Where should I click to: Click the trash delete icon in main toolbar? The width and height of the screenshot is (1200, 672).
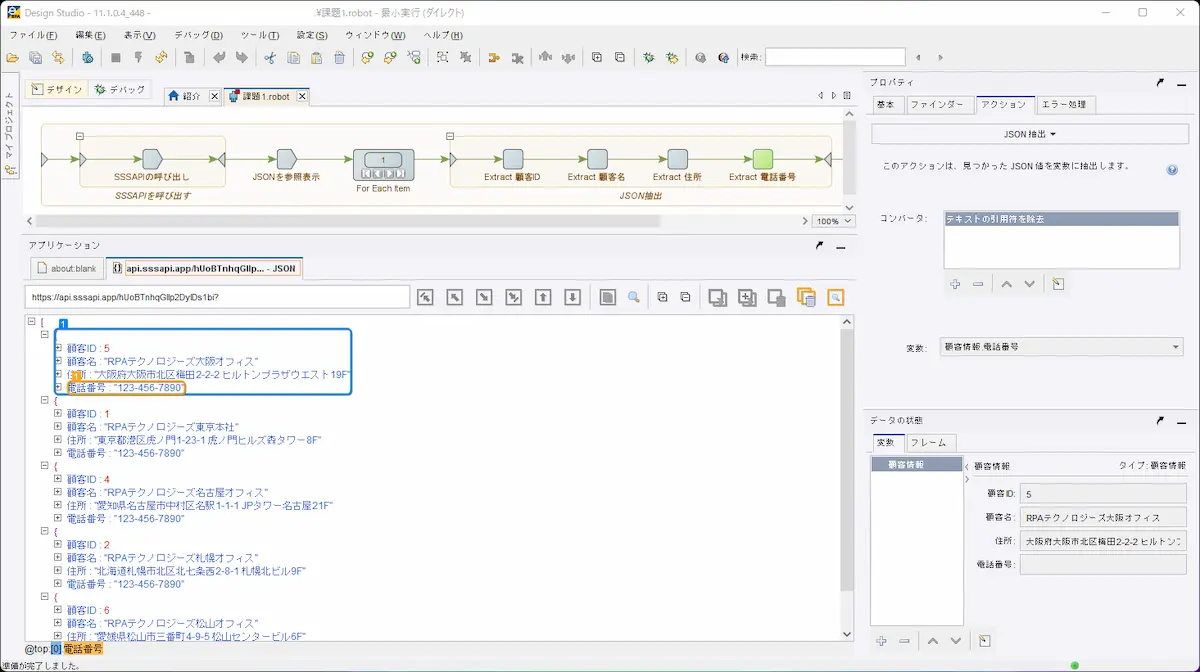click(x=340, y=58)
